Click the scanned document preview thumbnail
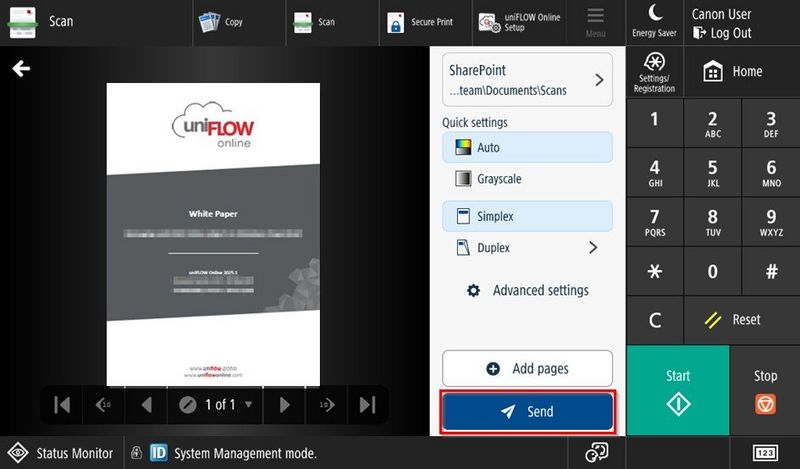 coord(213,235)
